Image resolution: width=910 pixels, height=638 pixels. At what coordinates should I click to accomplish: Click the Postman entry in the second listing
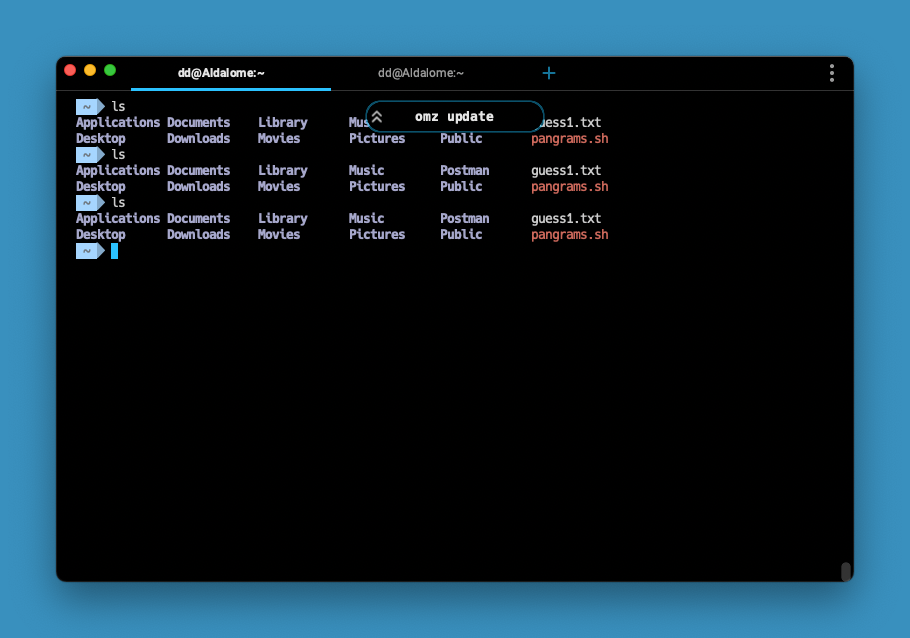point(464,170)
